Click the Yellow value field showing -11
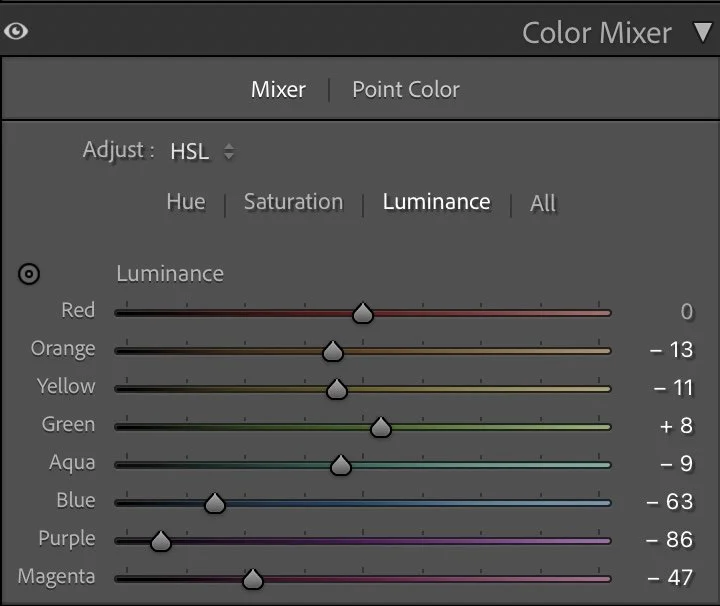Viewport: 720px width, 606px height. [x=673, y=388]
